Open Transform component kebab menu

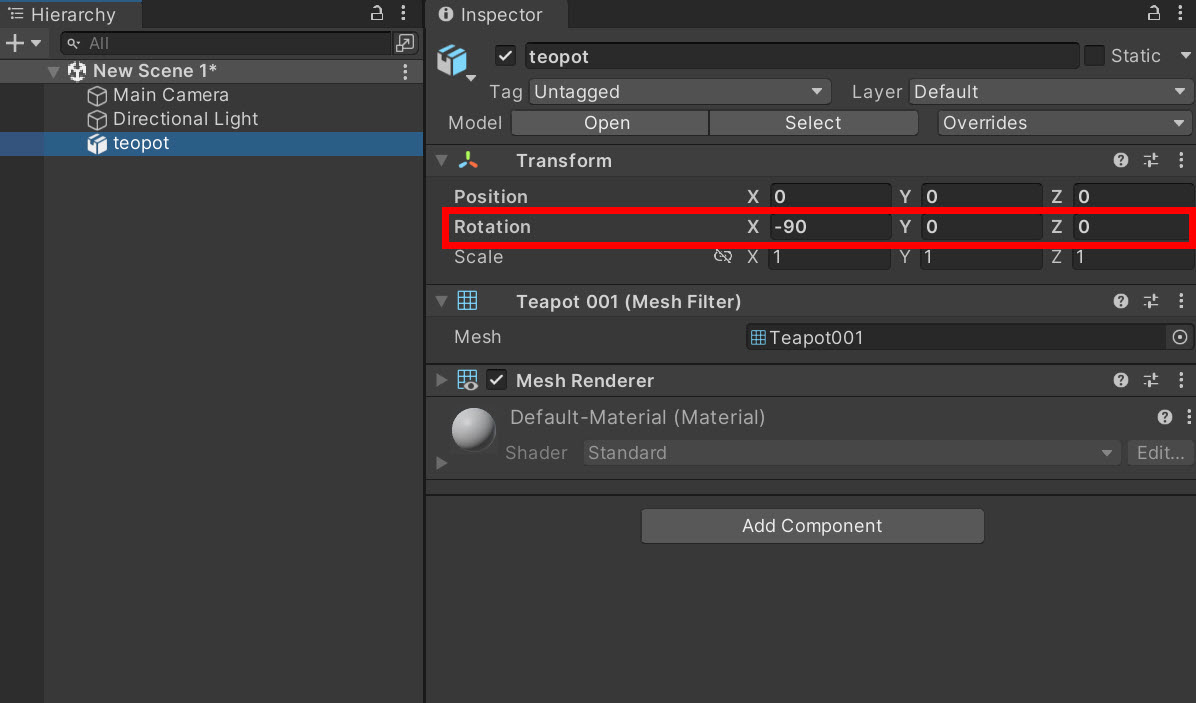(1181, 160)
